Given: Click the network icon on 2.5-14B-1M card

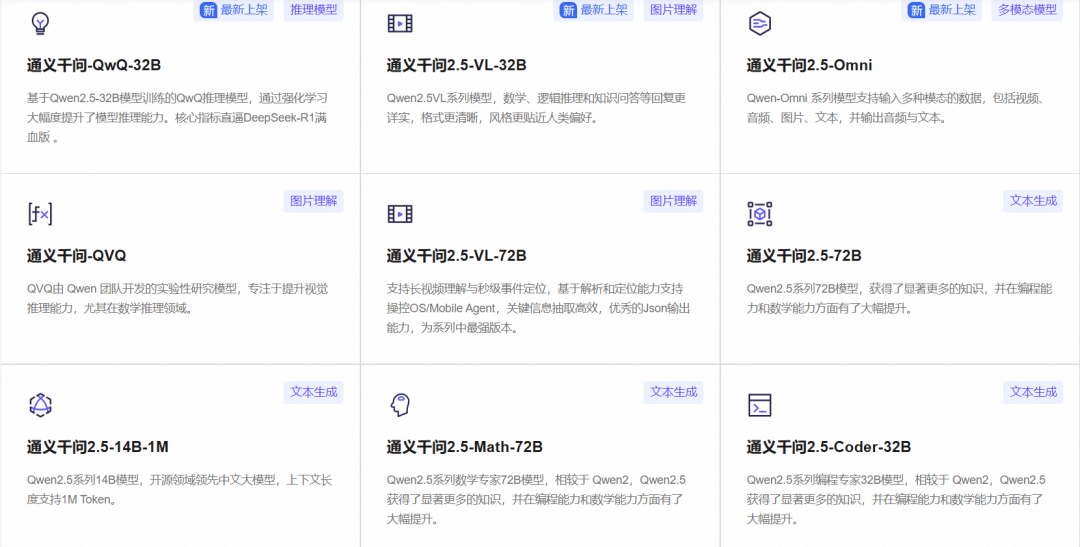Looking at the screenshot, I should (40, 405).
